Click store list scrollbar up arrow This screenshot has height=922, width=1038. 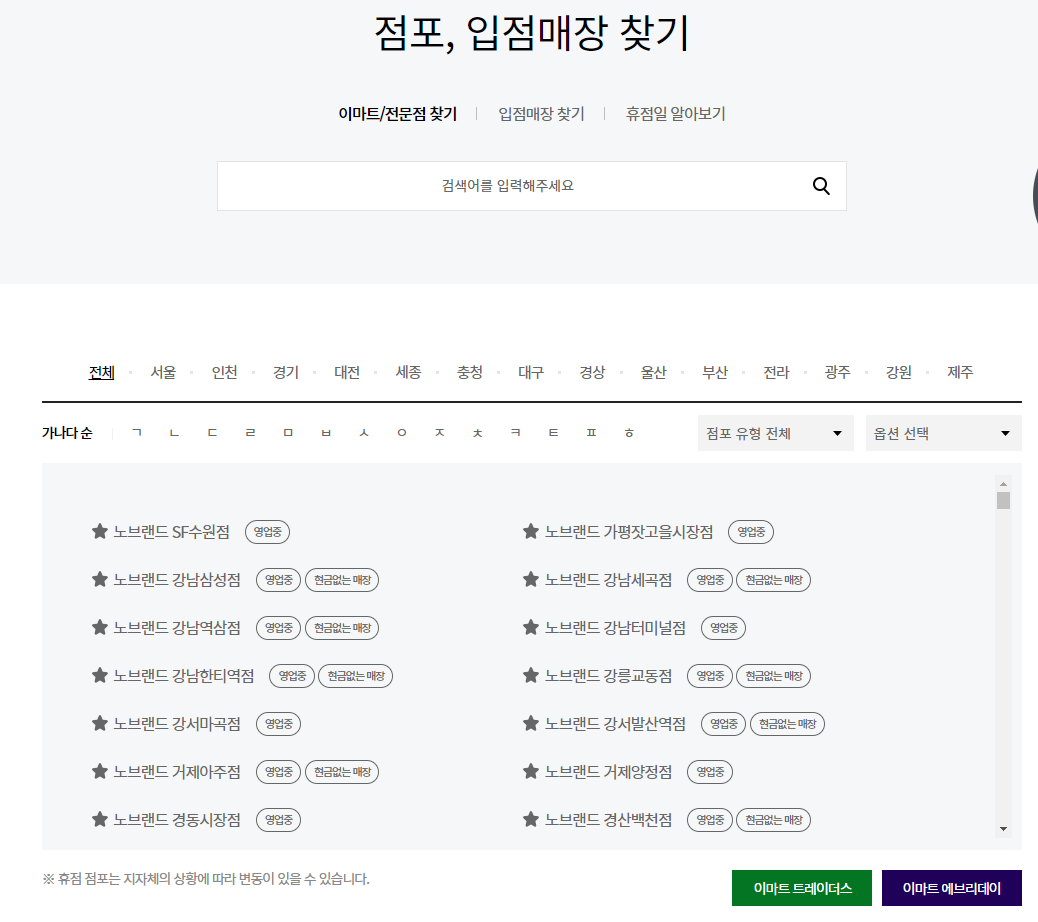(x=1004, y=484)
